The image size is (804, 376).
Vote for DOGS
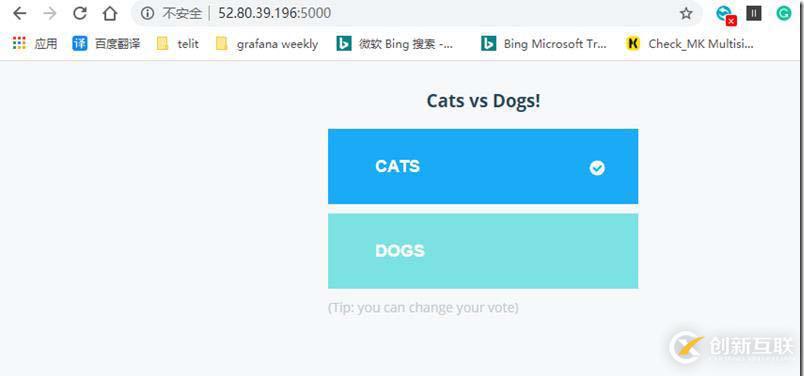[x=483, y=251]
